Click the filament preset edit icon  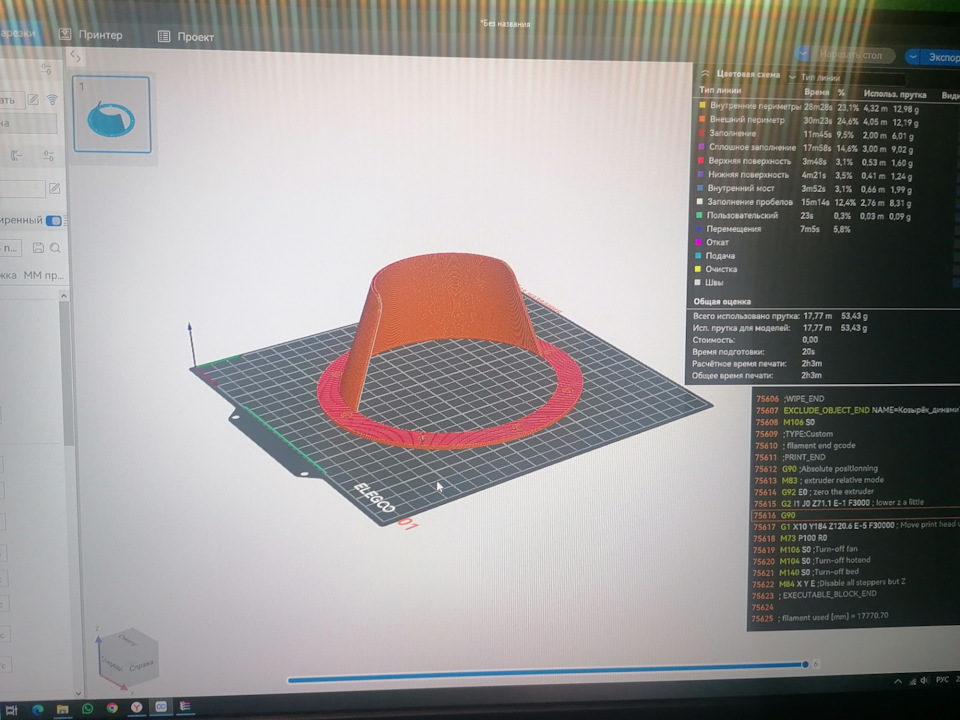(x=54, y=189)
